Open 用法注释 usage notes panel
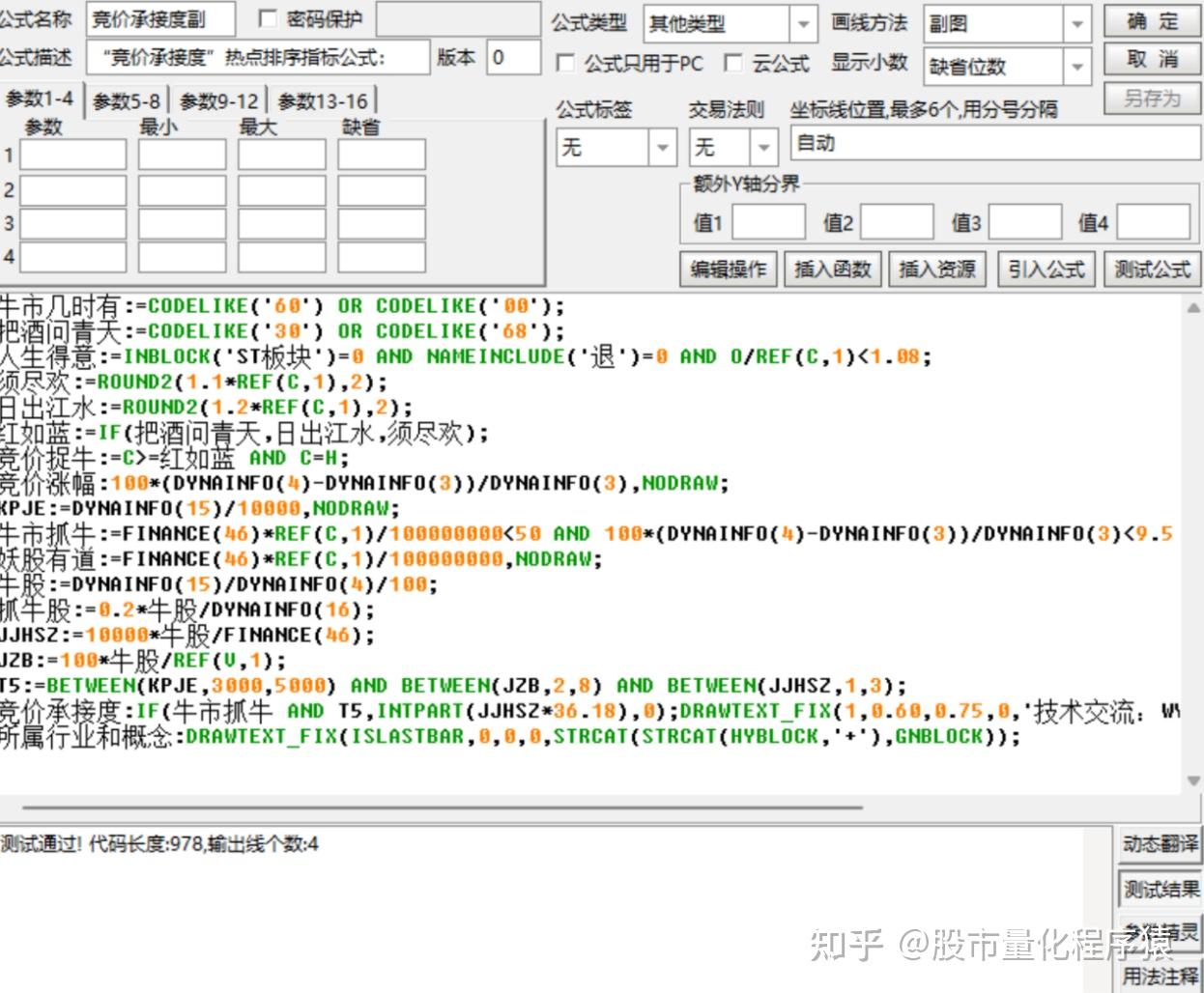Viewport: 1204px width, 993px height. click(1160, 976)
